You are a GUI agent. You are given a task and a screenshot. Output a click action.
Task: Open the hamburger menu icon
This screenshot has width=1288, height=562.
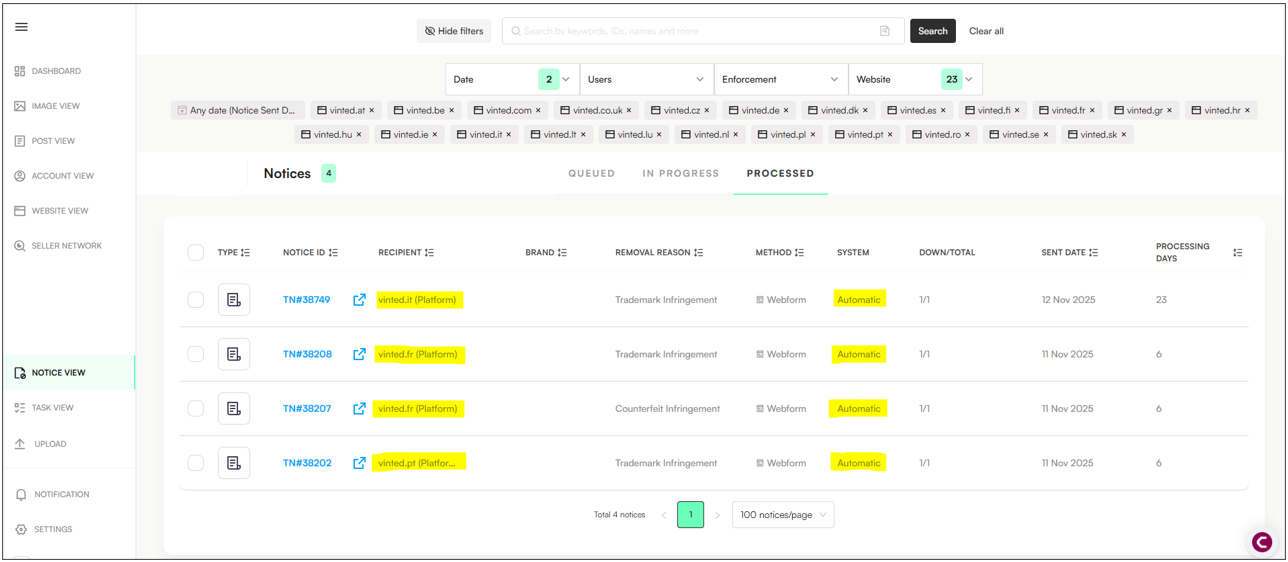21,27
